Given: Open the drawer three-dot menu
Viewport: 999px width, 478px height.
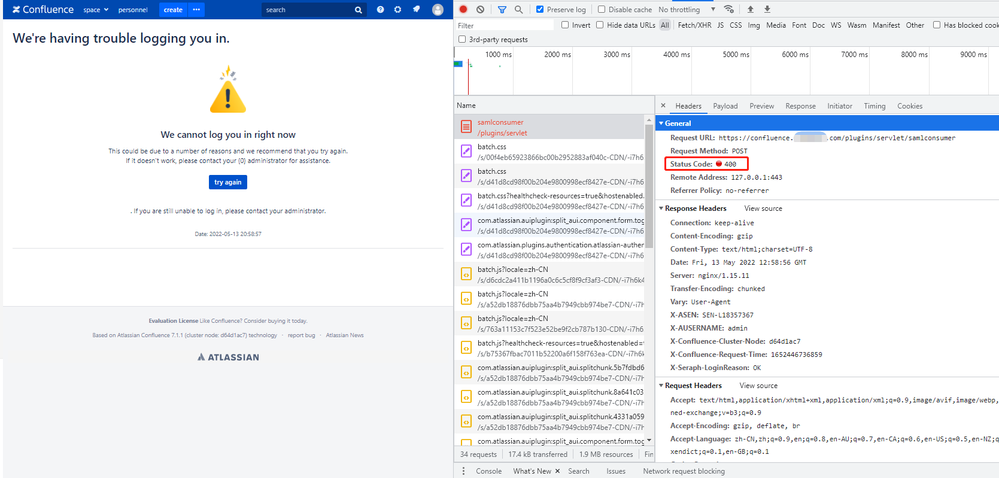Looking at the screenshot, I should (462, 471).
